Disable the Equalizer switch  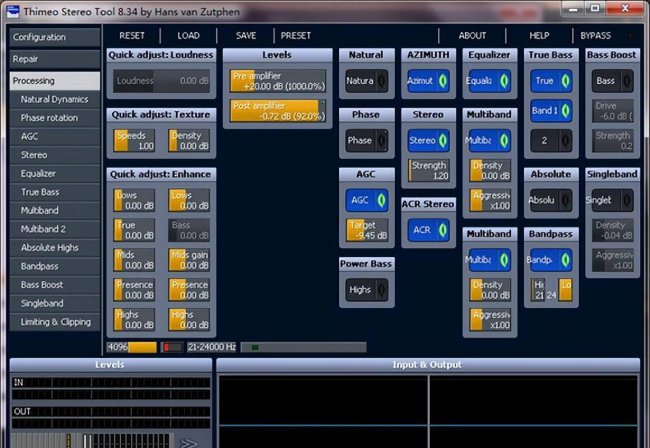click(x=490, y=81)
